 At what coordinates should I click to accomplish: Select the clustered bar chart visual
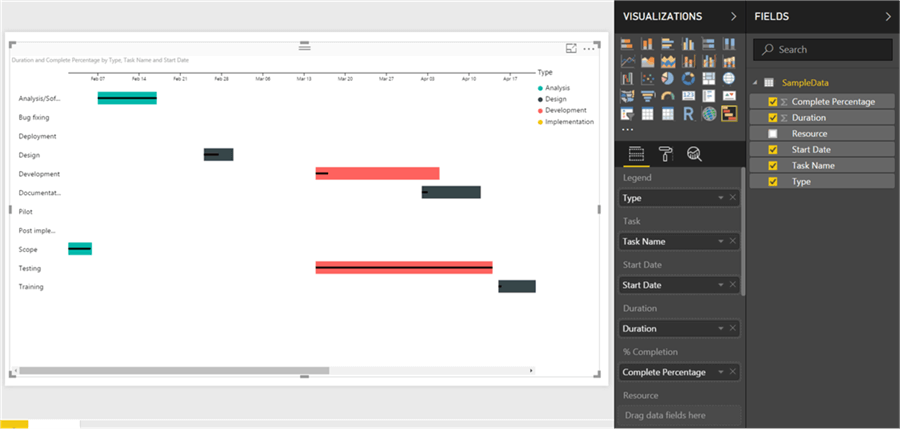click(668, 44)
